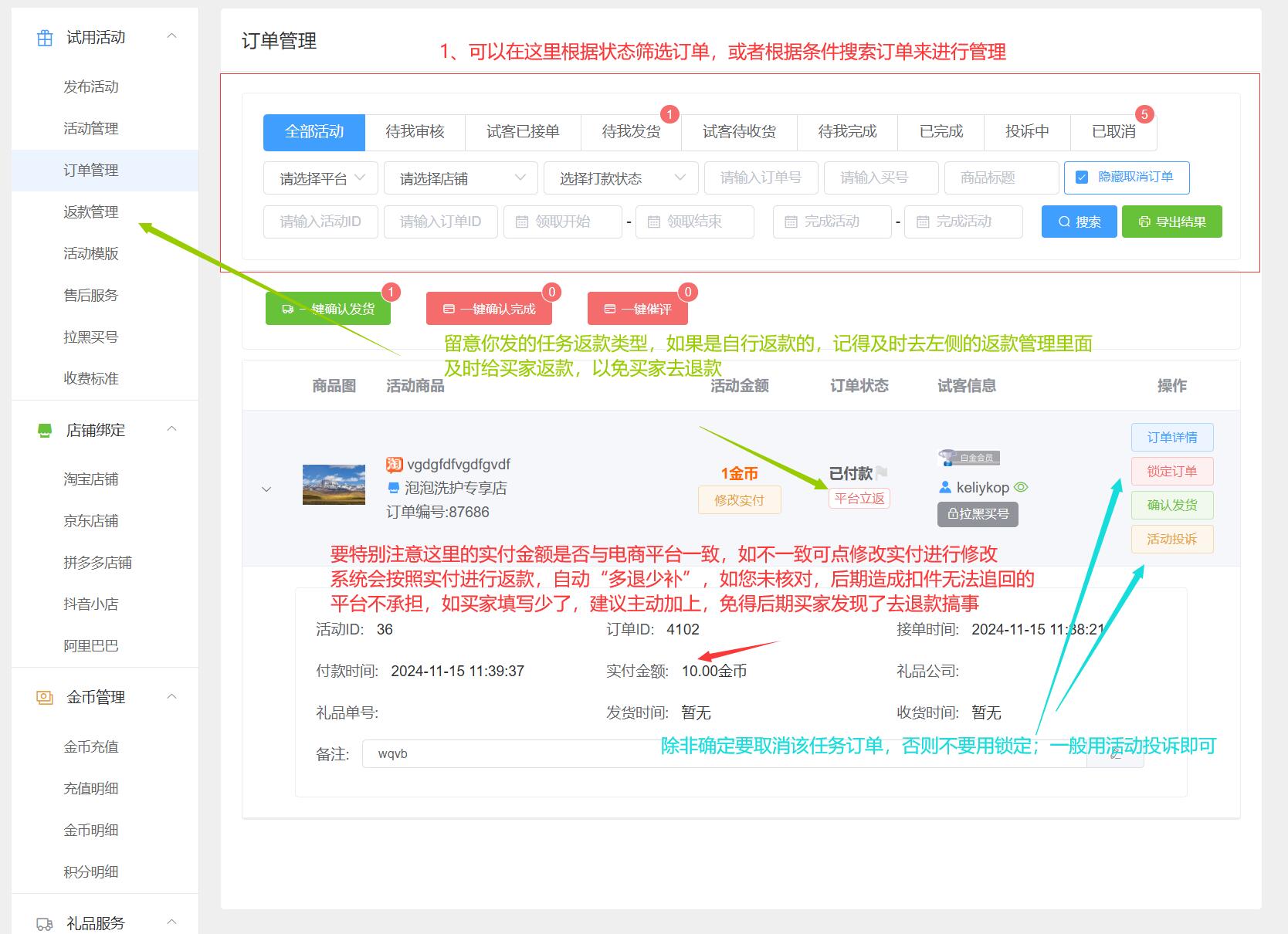
Task: Click the gift icon beside 试用活动
Action: coord(45,38)
